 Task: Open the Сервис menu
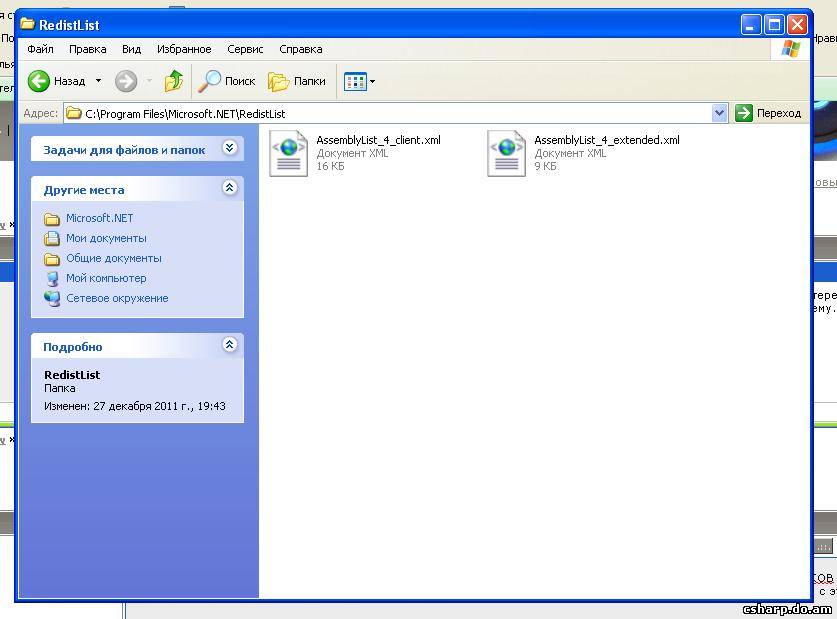coord(245,49)
